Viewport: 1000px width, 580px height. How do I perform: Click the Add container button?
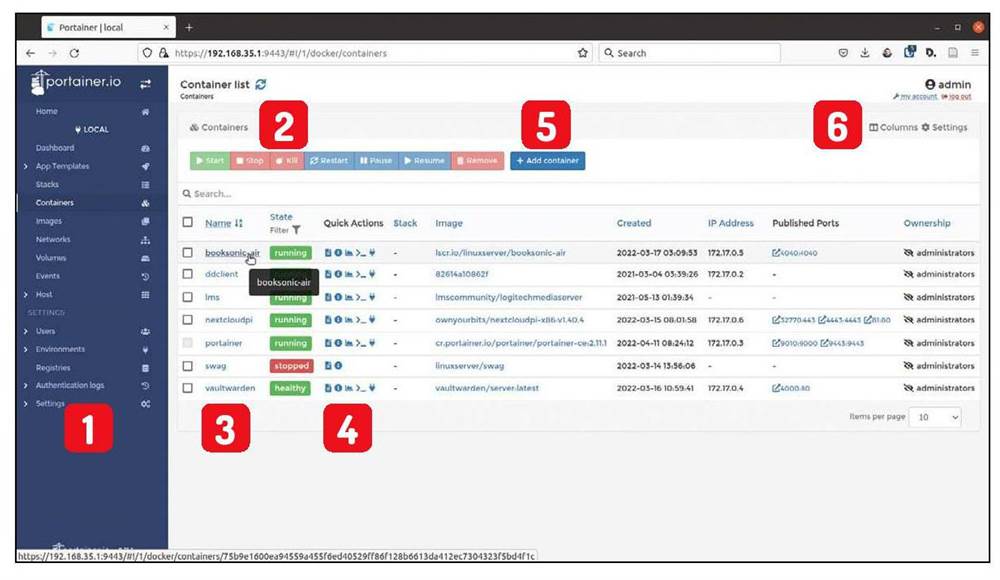(x=547, y=161)
